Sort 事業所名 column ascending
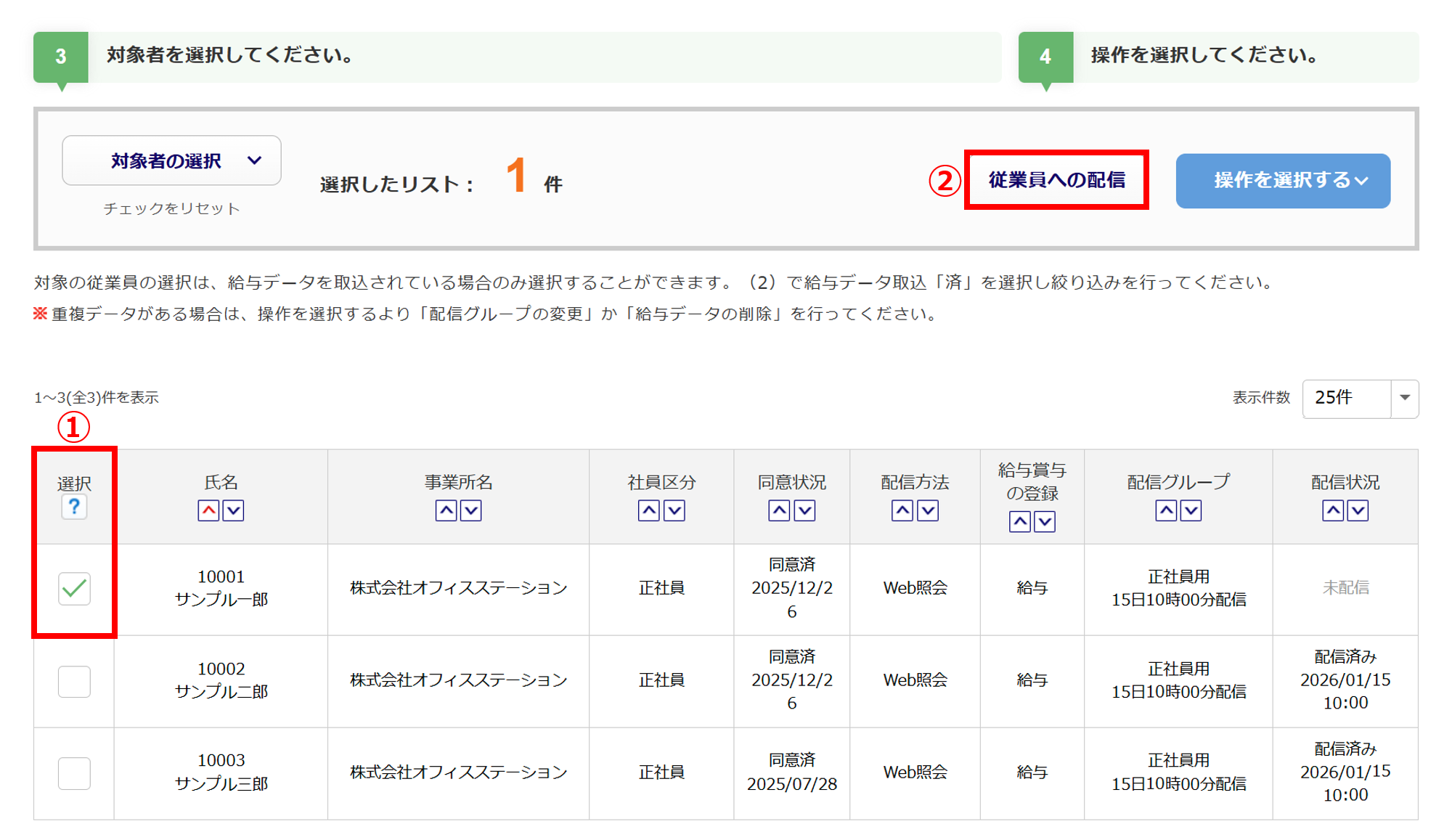This screenshot has width=1452, height=840. pos(446,510)
